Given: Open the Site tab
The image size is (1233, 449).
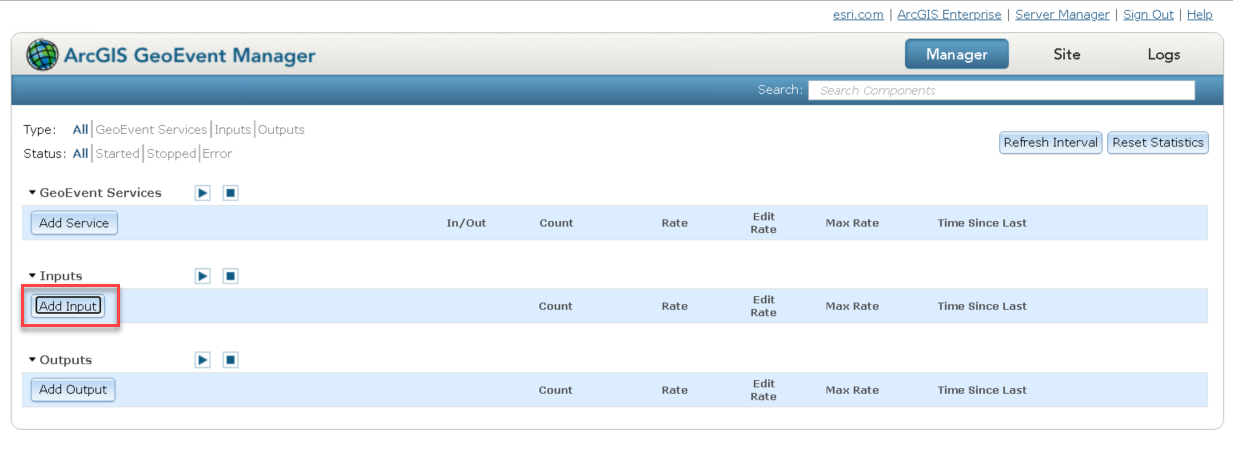Looking at the screenshot, I should click(1067, 54).
